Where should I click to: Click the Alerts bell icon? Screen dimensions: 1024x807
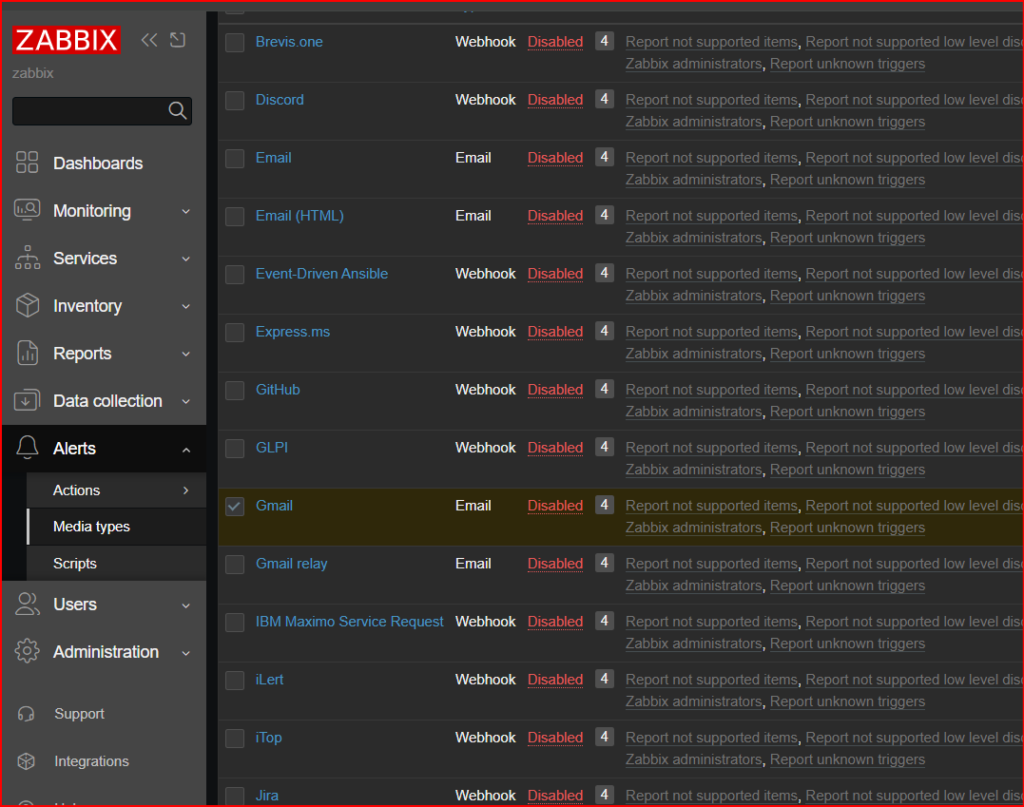tap(27, 448)
